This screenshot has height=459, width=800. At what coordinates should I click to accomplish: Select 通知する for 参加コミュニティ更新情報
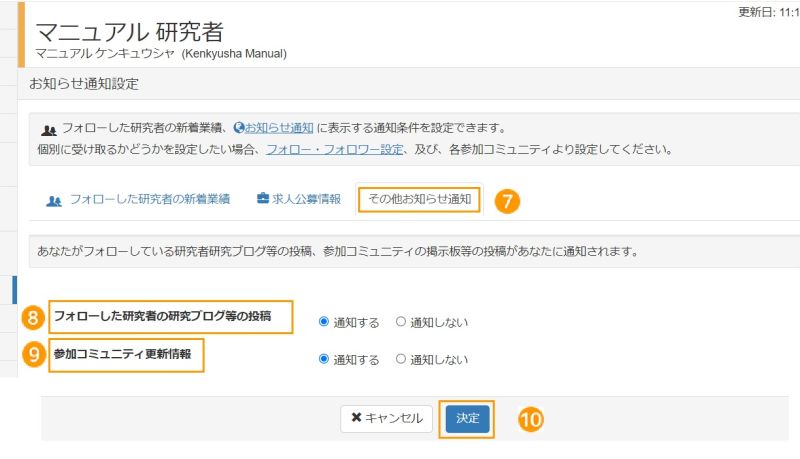323,359
